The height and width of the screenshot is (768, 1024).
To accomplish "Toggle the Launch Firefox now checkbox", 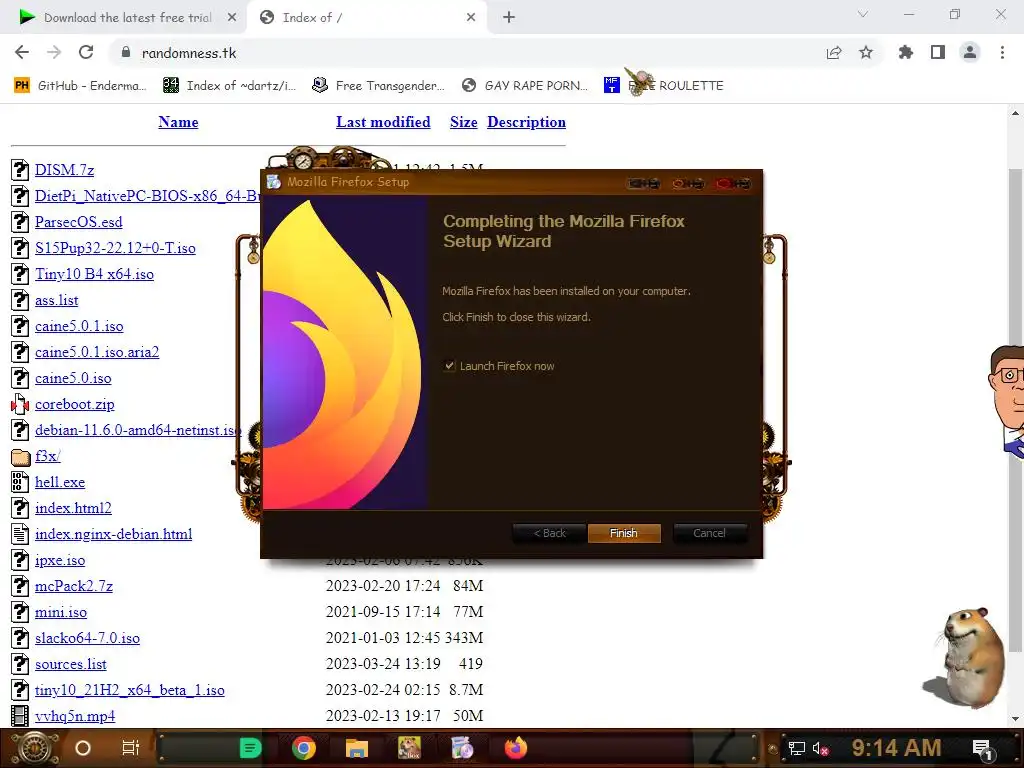I will [449, 366].
